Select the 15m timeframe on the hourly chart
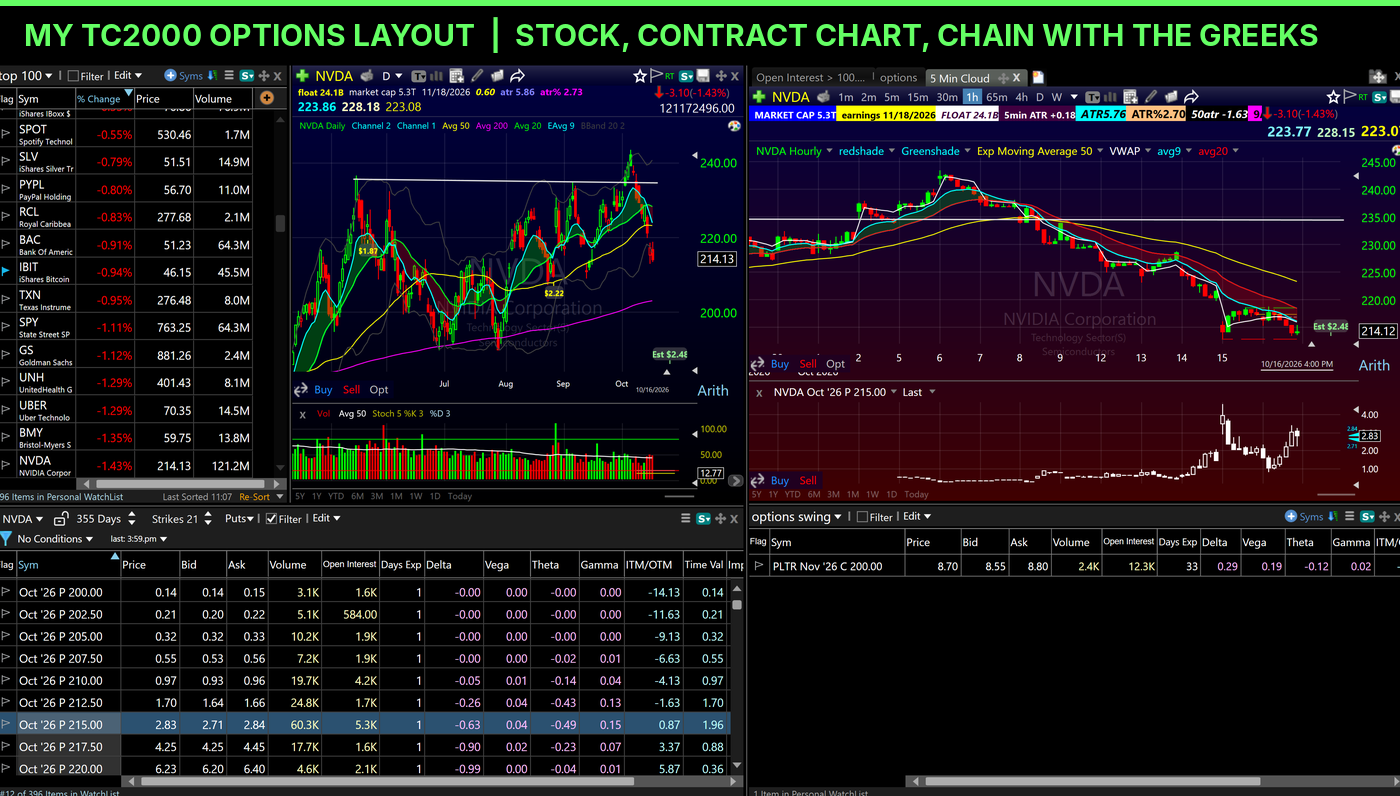Image resolution: width=1400 pixels, height=796 pixels. (x=917, y=97)
